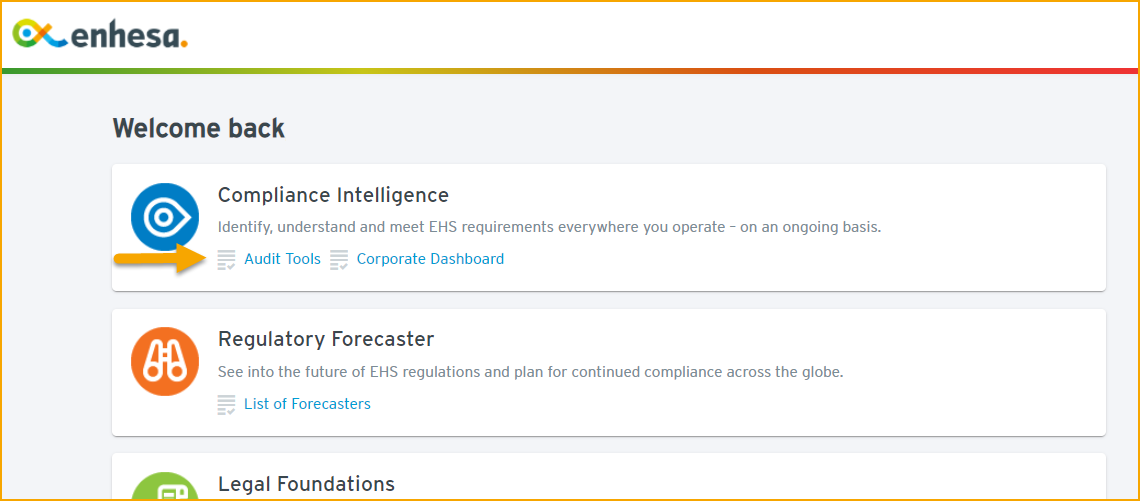Click the checklist icon beside Corporate Dashboard

pyautogui.click(x=339, y=260)
